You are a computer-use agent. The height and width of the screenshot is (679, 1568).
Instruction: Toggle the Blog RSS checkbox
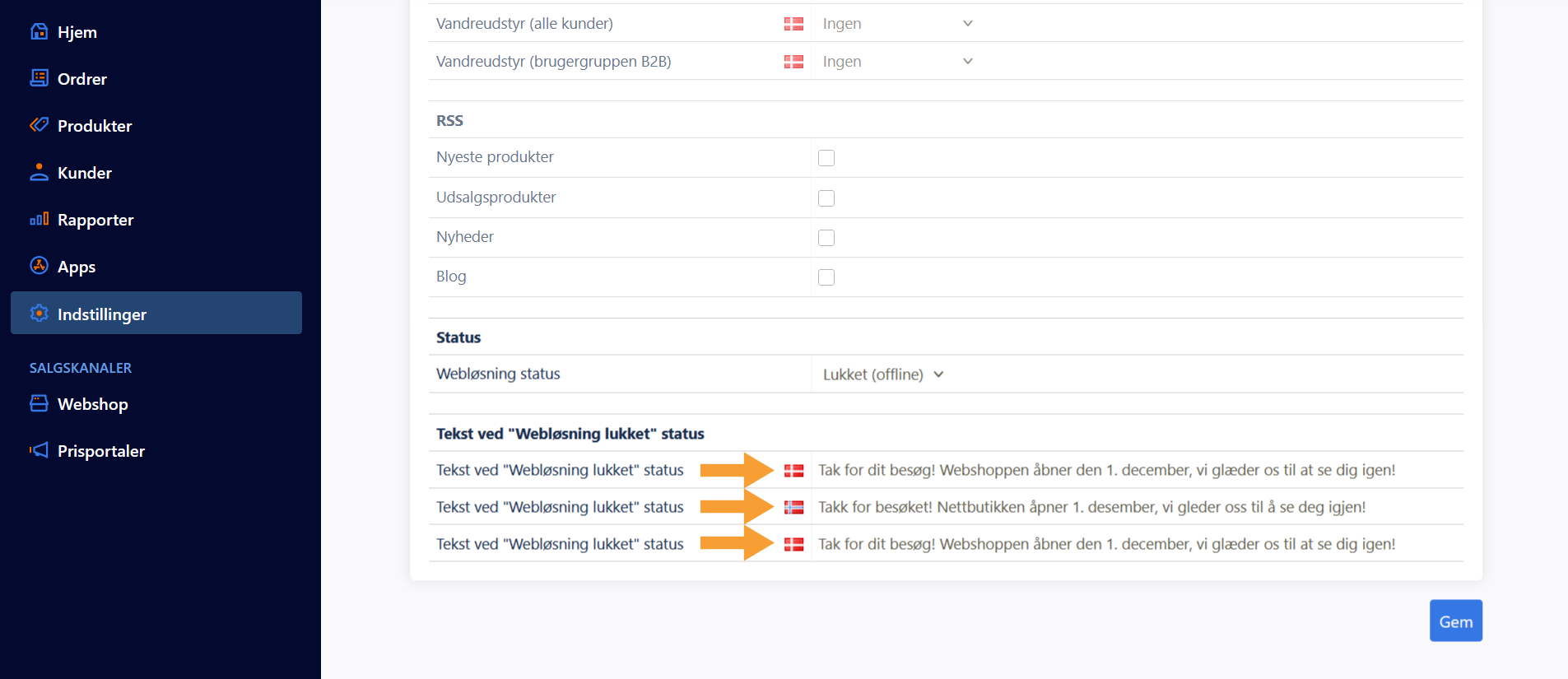tap(826, 277)
